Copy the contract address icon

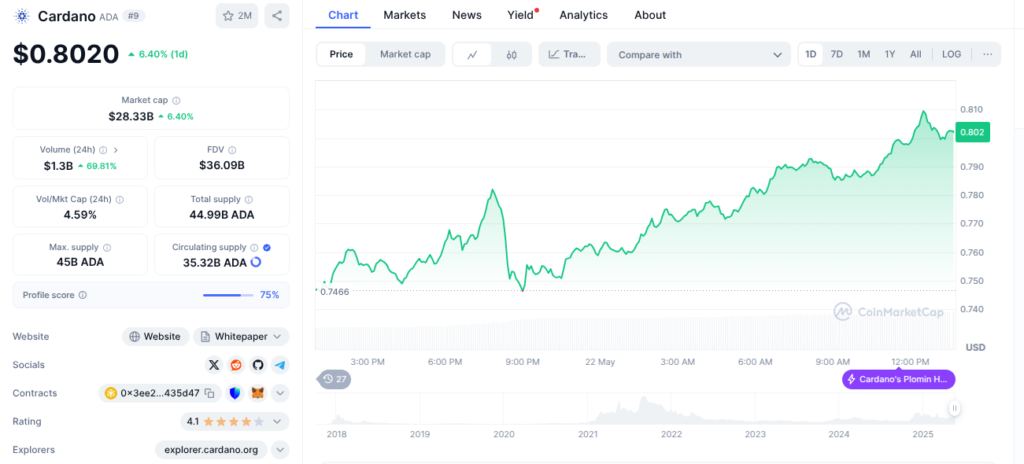pos(210,393)
